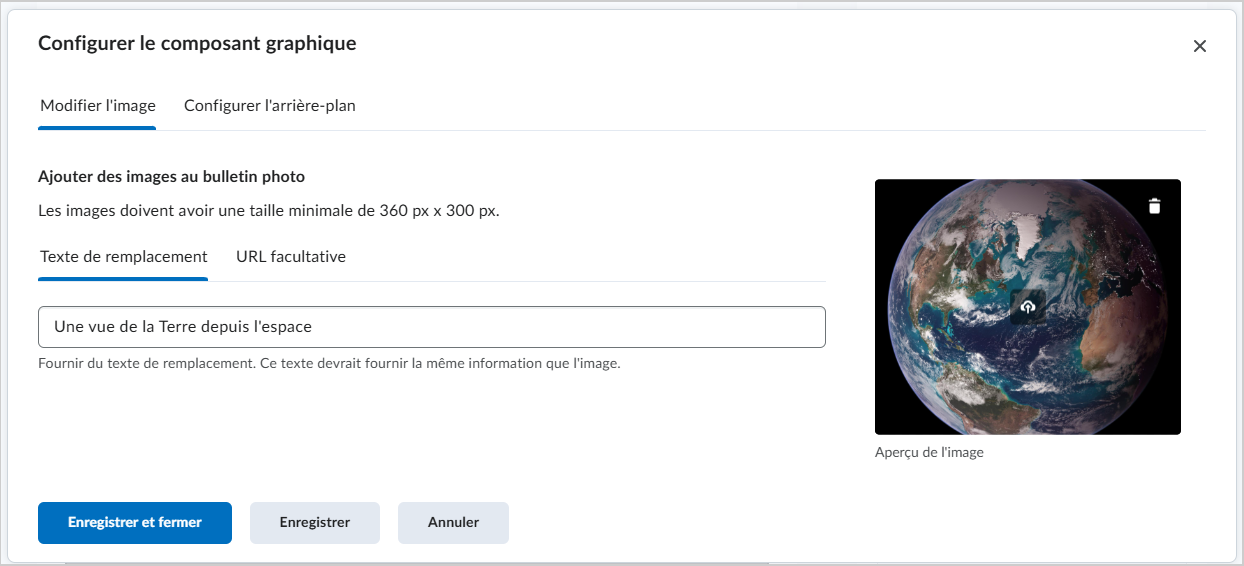Delete the image with the trash icon
This screenshot has width=1244, height=566.
click(1155, 206)
